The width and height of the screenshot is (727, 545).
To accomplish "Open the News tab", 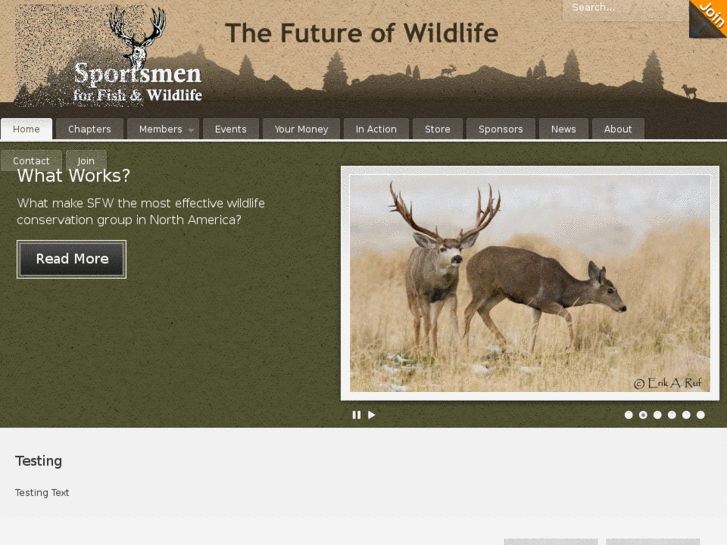I will 563,129.
